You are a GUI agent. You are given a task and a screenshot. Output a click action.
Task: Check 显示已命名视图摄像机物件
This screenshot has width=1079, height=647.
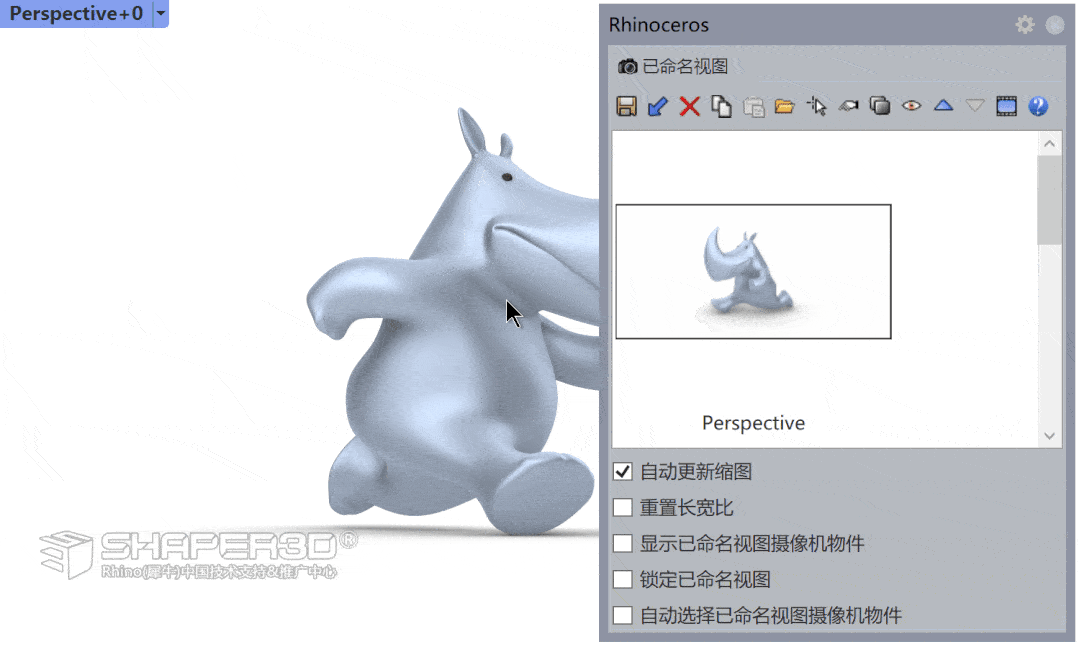[622, 543]
